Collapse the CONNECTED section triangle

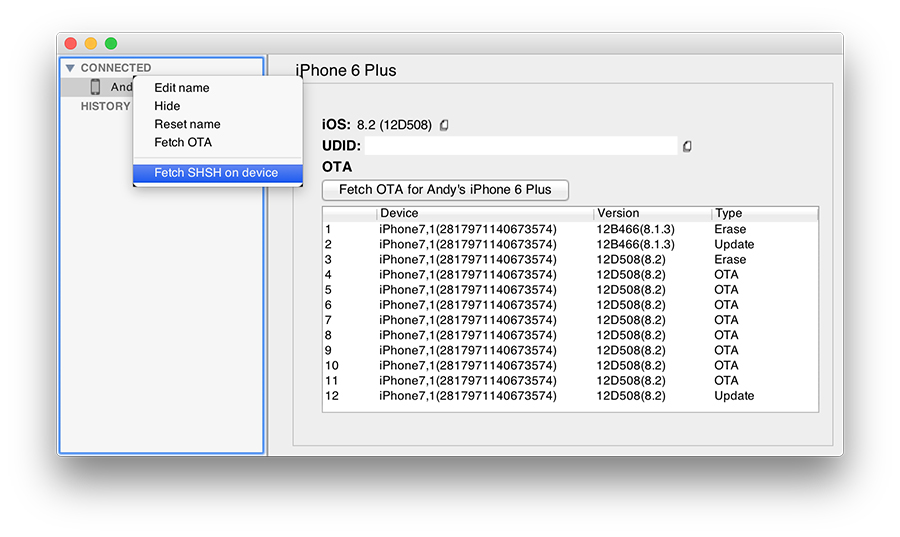(x=70, y=68)
